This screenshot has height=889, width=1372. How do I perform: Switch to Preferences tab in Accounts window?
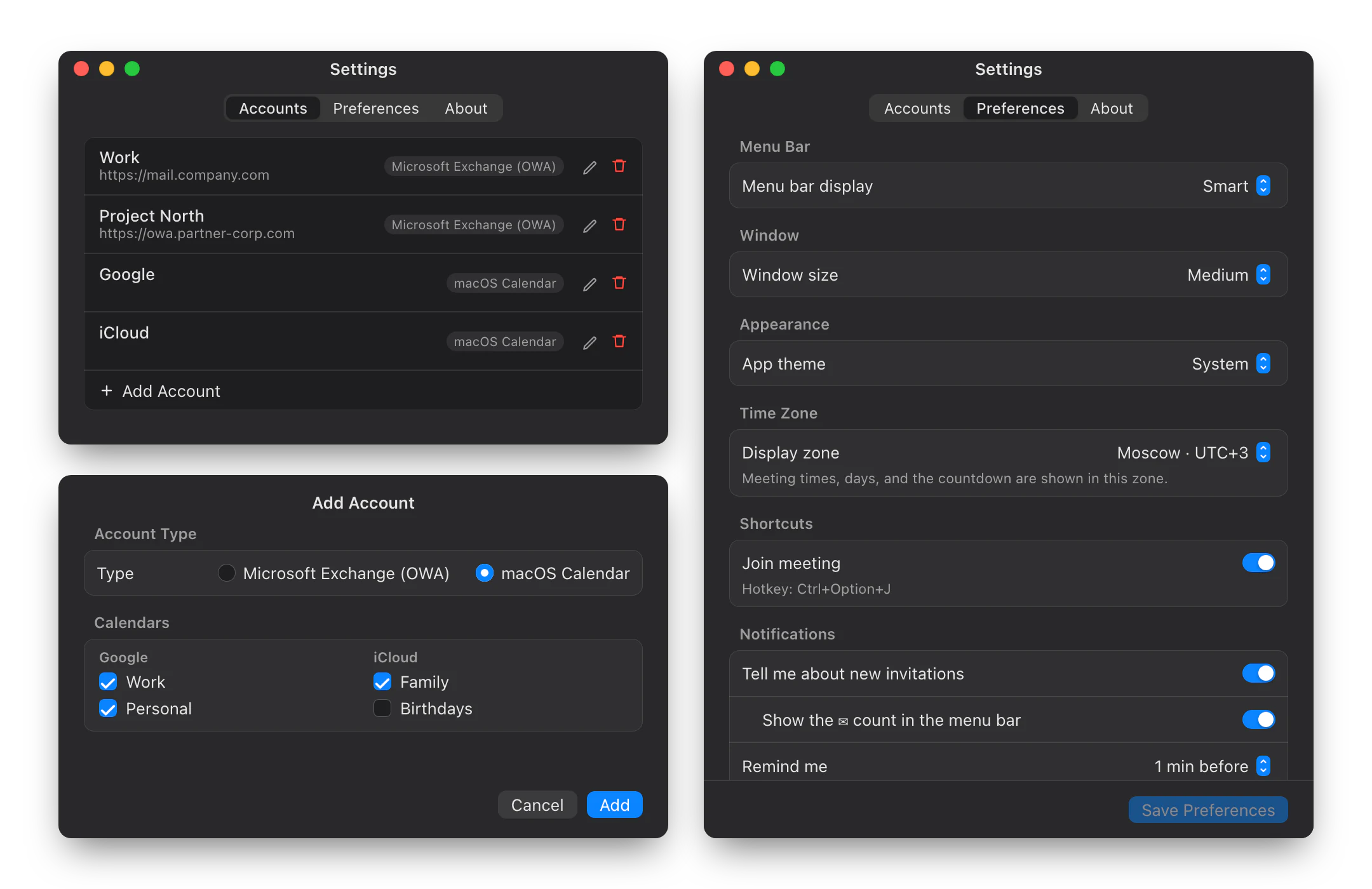point(376,108)
